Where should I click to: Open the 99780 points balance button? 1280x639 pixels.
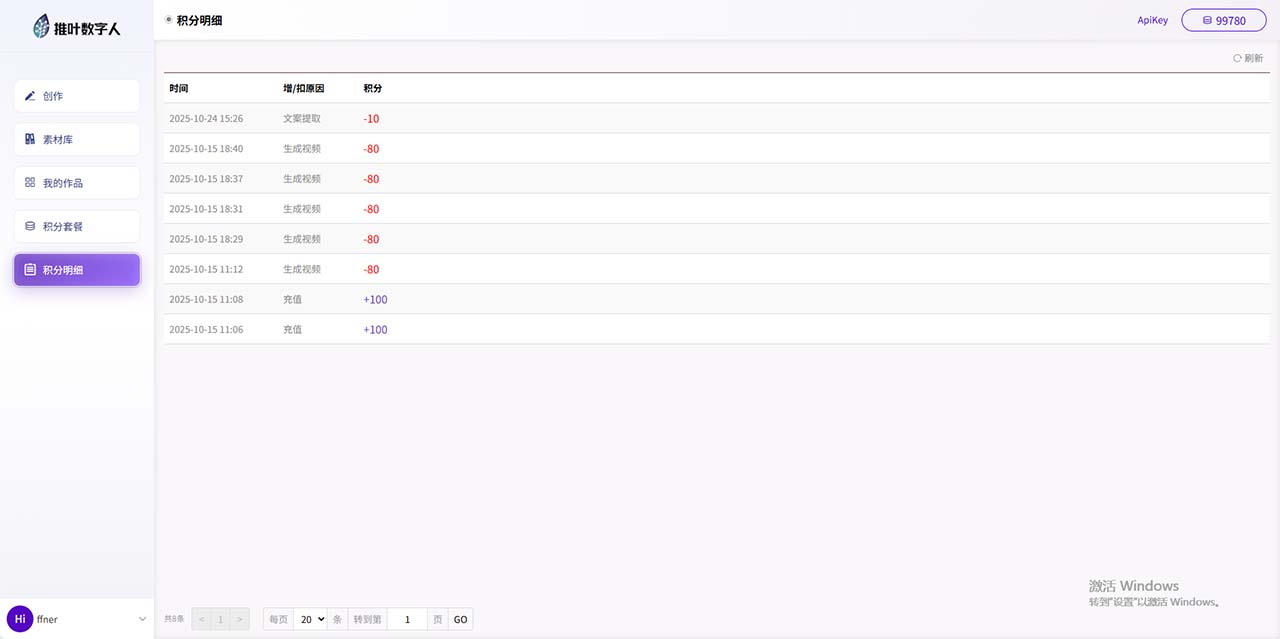1223,20
